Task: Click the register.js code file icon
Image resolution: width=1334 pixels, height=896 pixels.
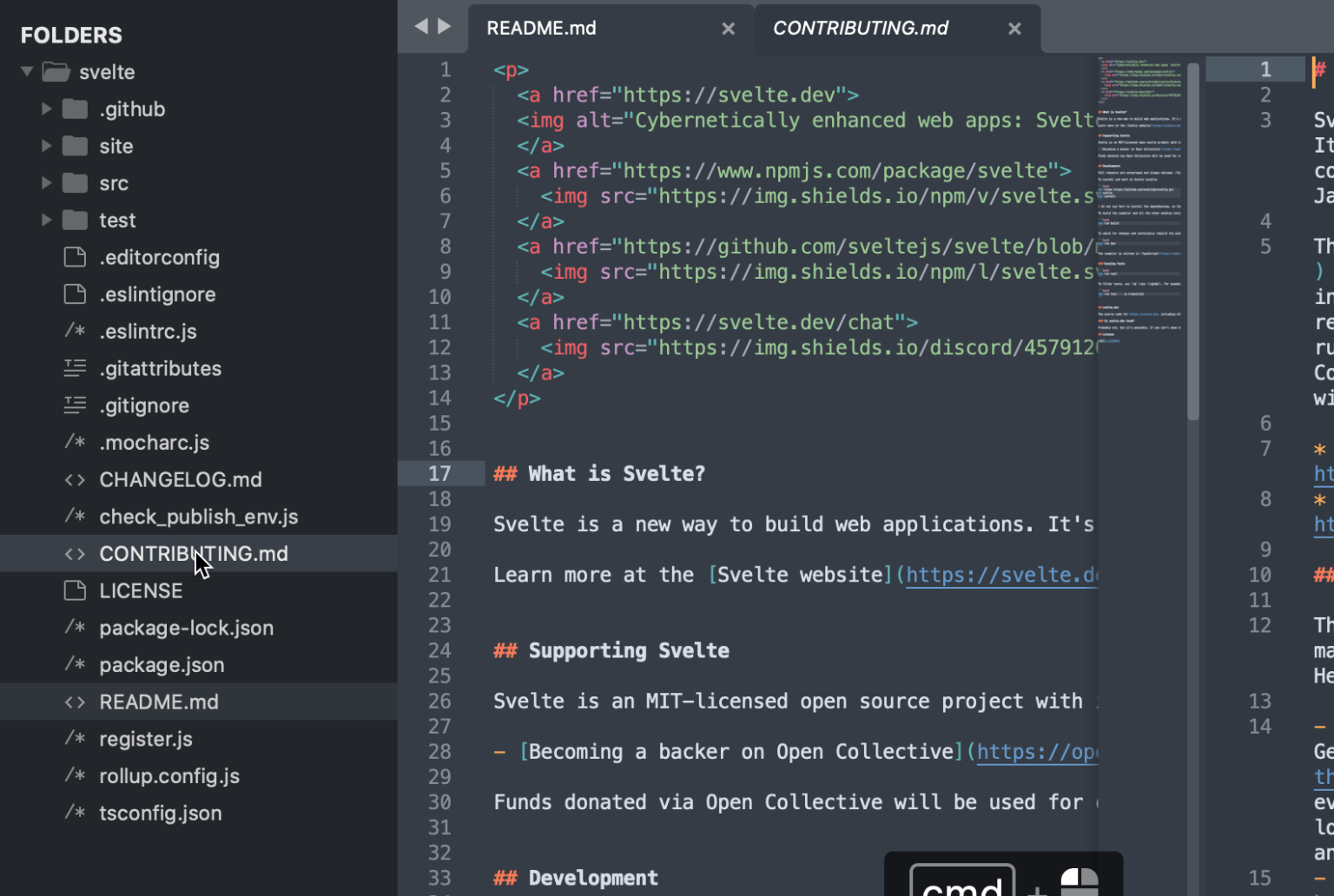Action: pyautogui.click(x=76, y=739)
